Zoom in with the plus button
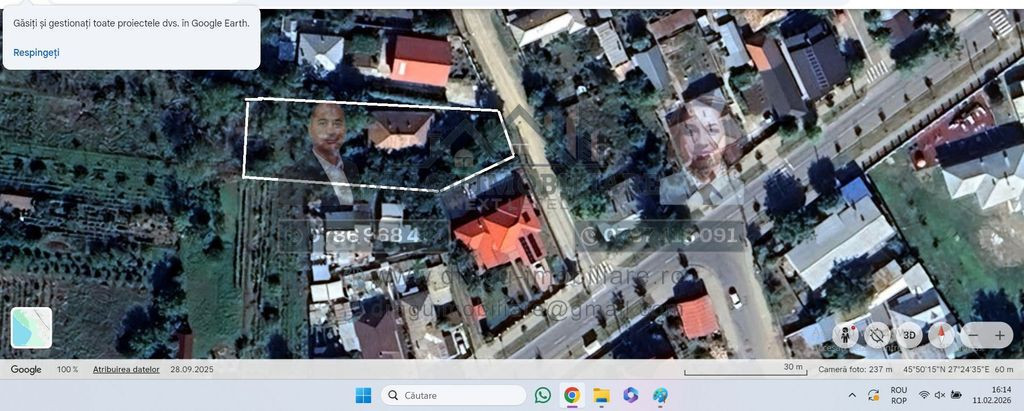The height and width of the screenshot is (411, 1024). pos(999,336)
